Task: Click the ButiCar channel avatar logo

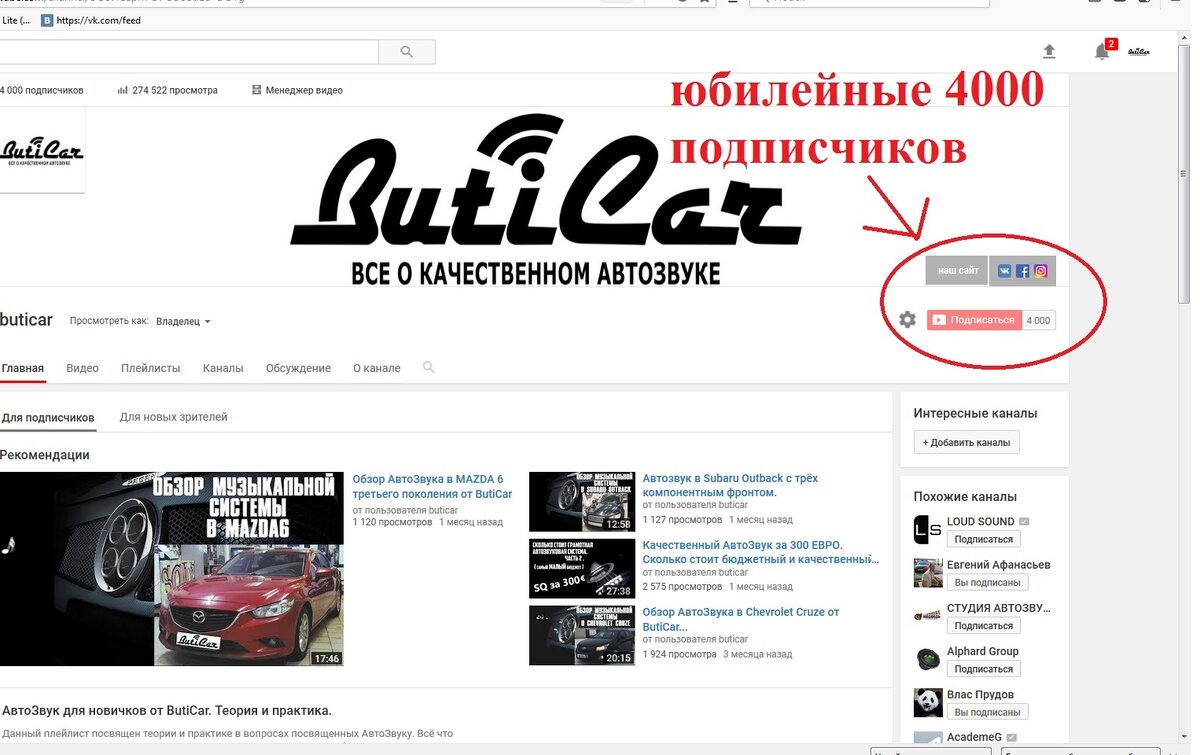Action: (42, 151)
